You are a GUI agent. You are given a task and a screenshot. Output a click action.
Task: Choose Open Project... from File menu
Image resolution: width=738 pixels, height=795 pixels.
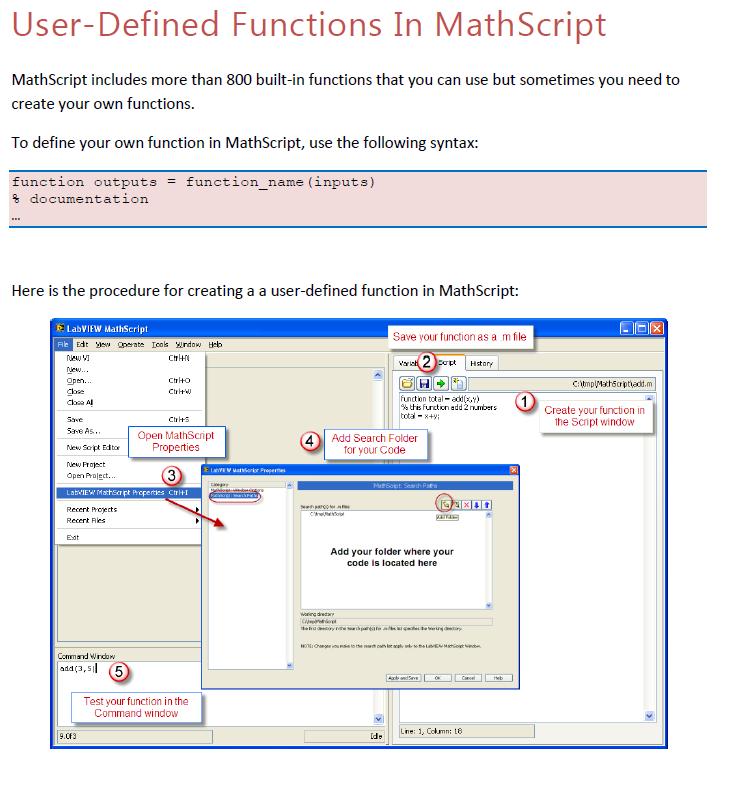coord(129,476)
